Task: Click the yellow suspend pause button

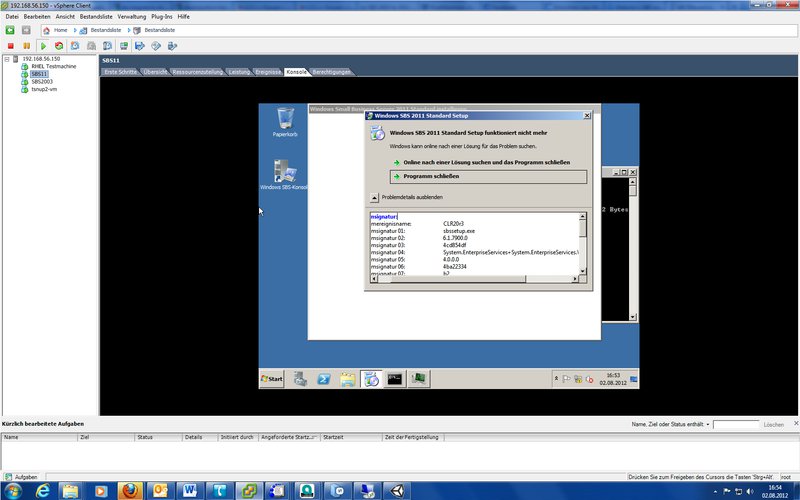Action: [27, 46]
